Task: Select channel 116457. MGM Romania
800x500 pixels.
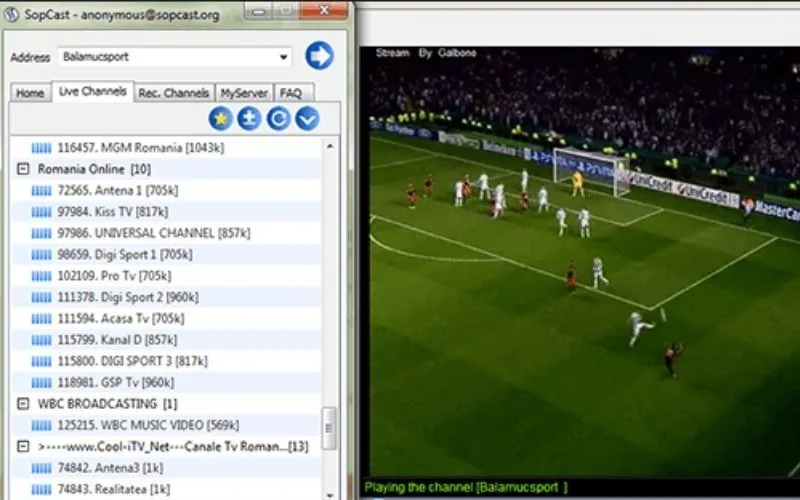Action: (x=140, y=148)
